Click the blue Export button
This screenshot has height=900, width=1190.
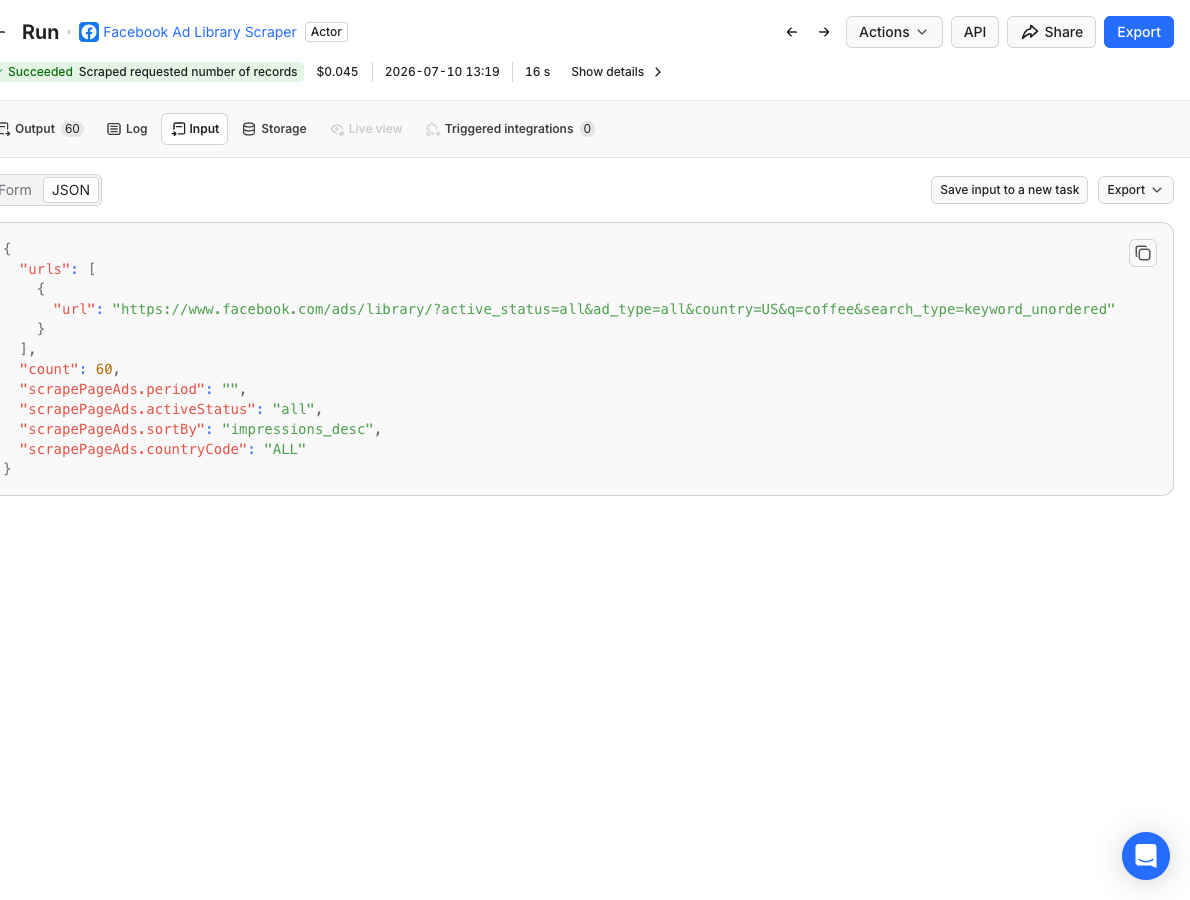pyautogui.click(x=1138, y=32)
